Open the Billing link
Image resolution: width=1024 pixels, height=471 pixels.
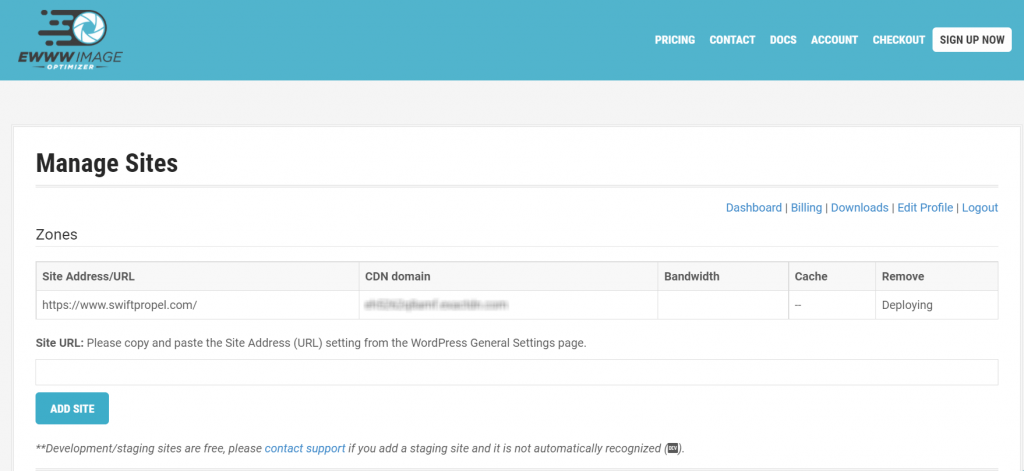[807, 208]
